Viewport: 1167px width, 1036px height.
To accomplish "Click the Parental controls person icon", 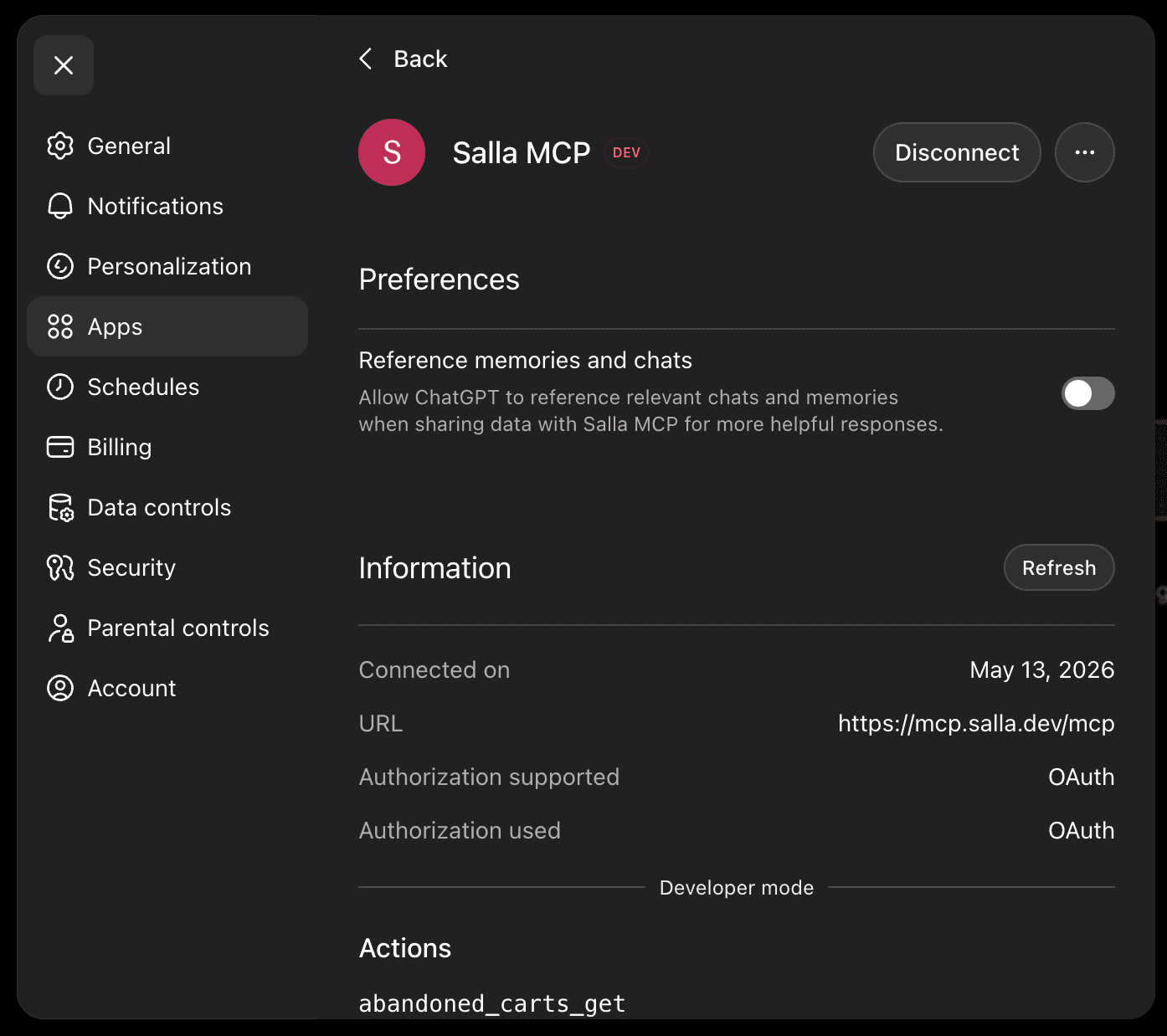I will tap(60, 628).
